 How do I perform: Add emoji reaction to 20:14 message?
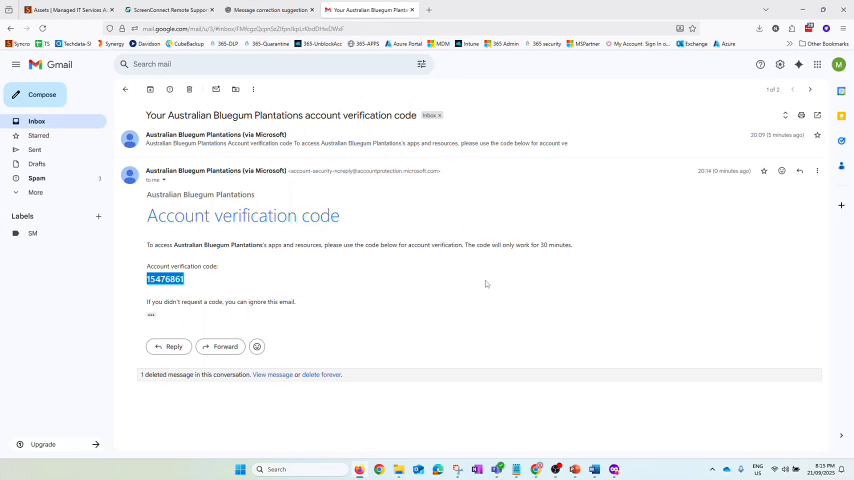pyautogui.click(x=782, y=171)
